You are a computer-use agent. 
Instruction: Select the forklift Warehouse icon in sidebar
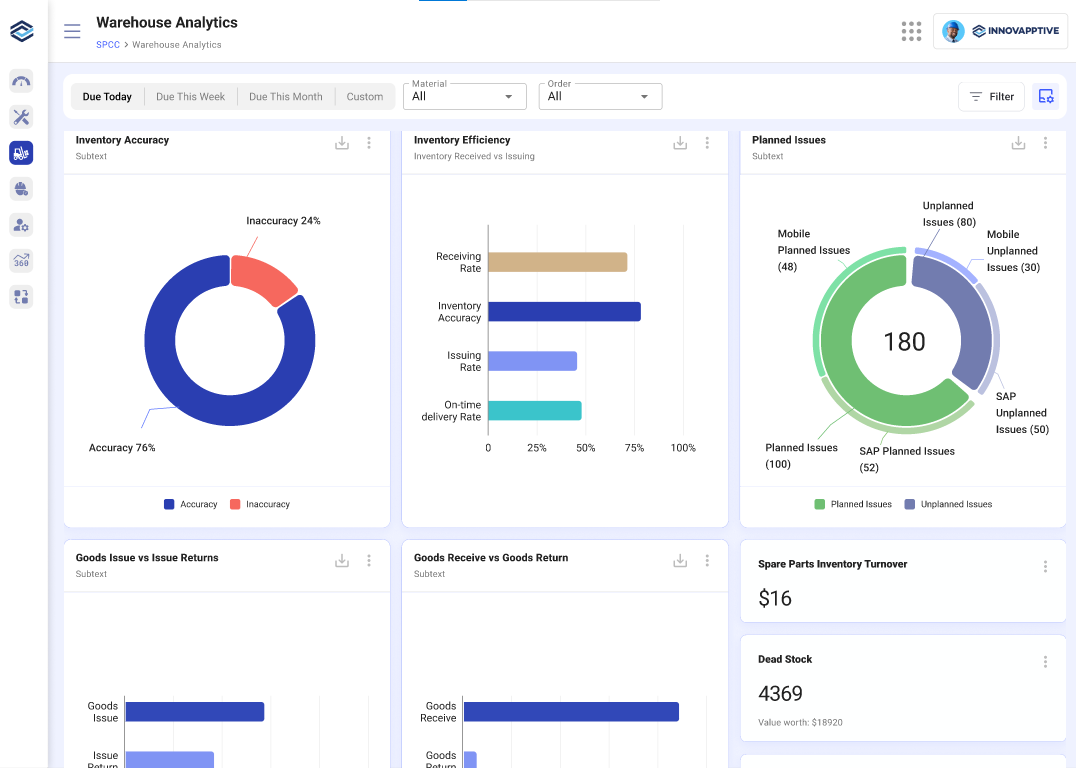tap(21, 152)
